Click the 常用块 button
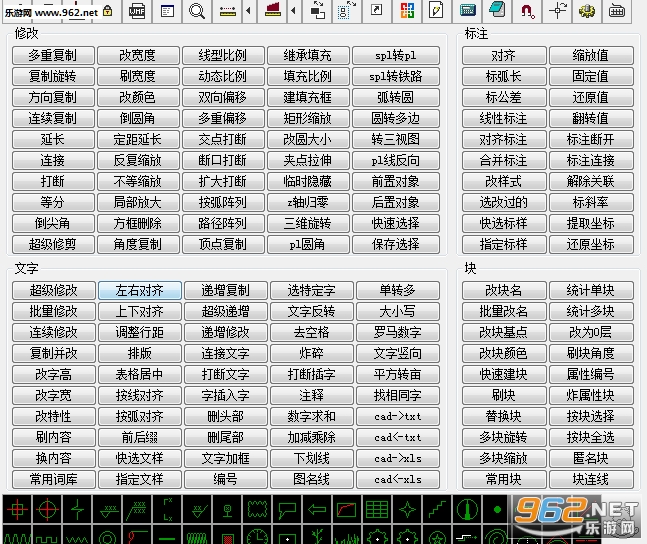The height and width of the screenshot is (544, 647). point(504,480)
